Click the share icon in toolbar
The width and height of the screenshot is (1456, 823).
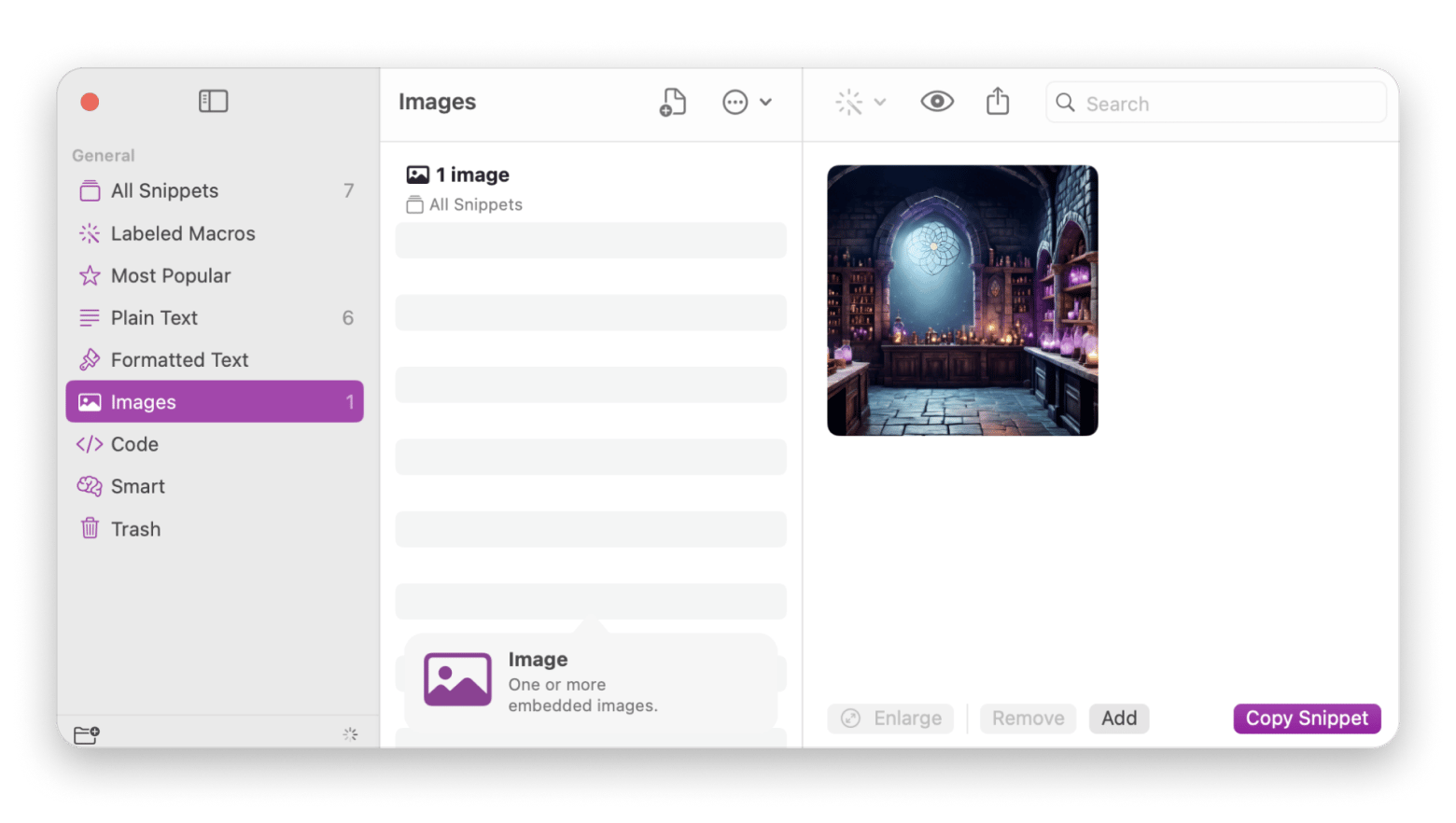tap(997, 102)
